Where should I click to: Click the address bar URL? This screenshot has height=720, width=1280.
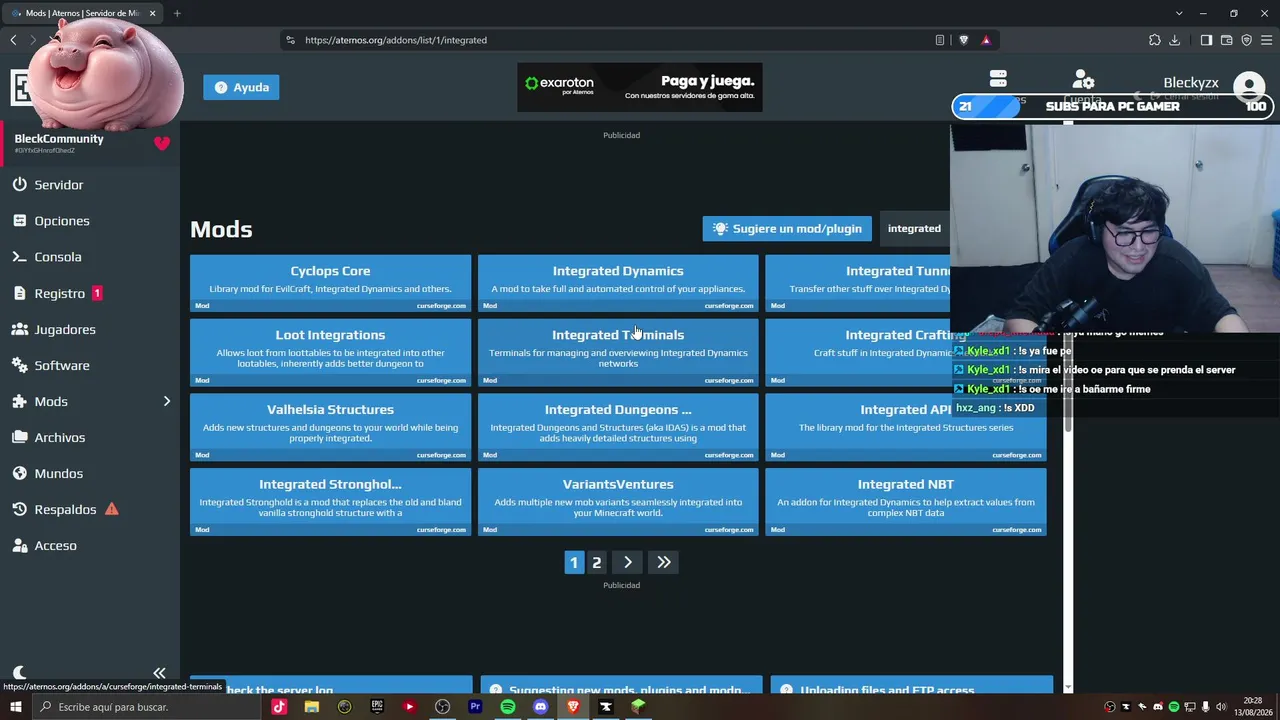[396, 40]
